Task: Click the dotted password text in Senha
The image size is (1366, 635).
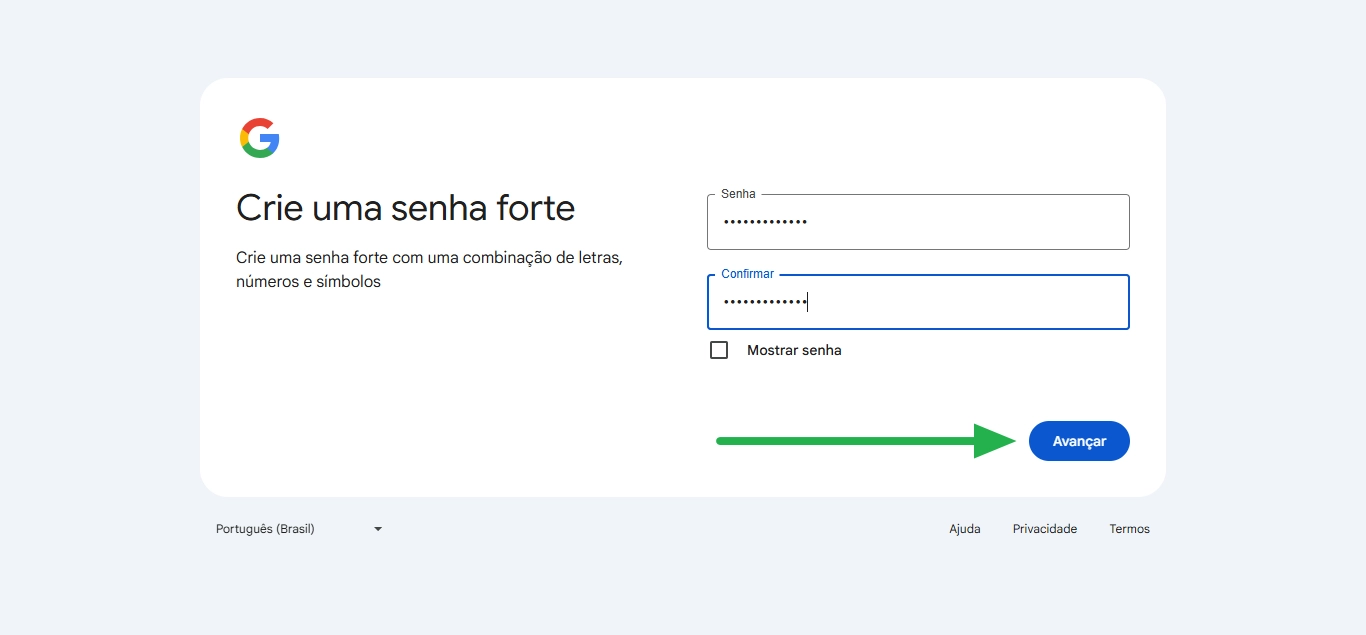Action: pos(766,221)
